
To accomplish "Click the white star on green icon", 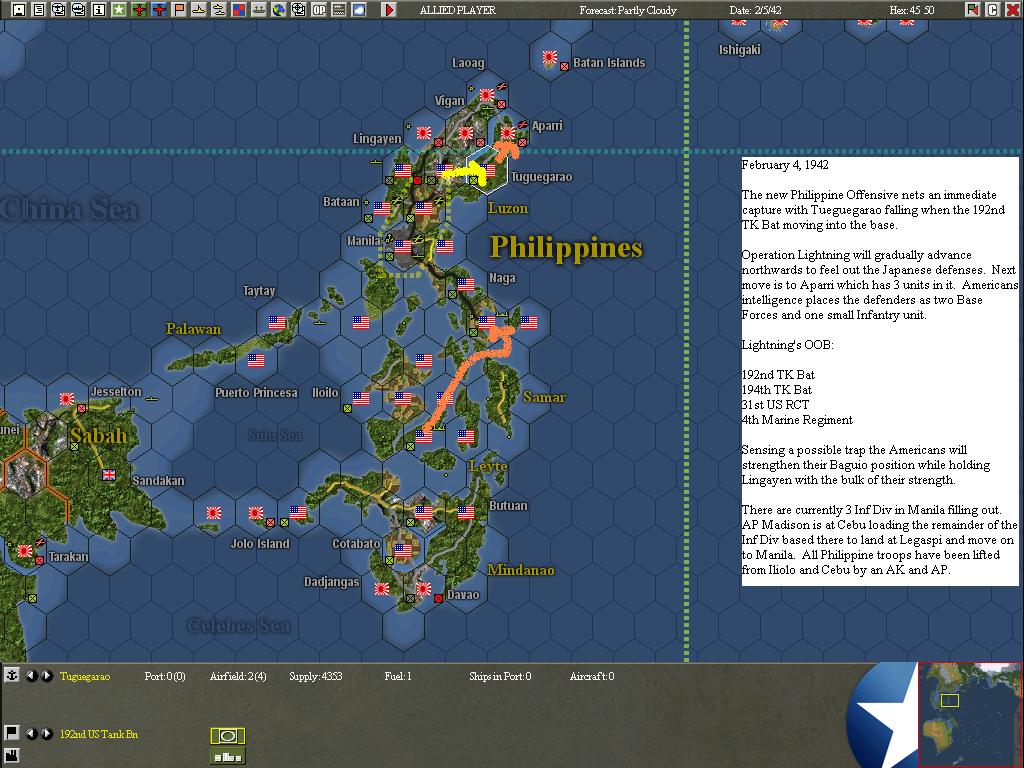I will click(119, 10).
